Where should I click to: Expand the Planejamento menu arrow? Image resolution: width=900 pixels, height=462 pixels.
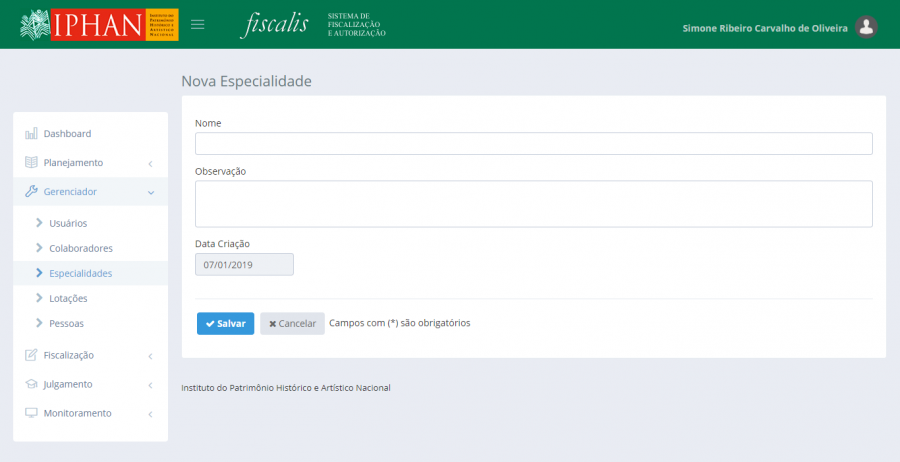tap(150, 163)
